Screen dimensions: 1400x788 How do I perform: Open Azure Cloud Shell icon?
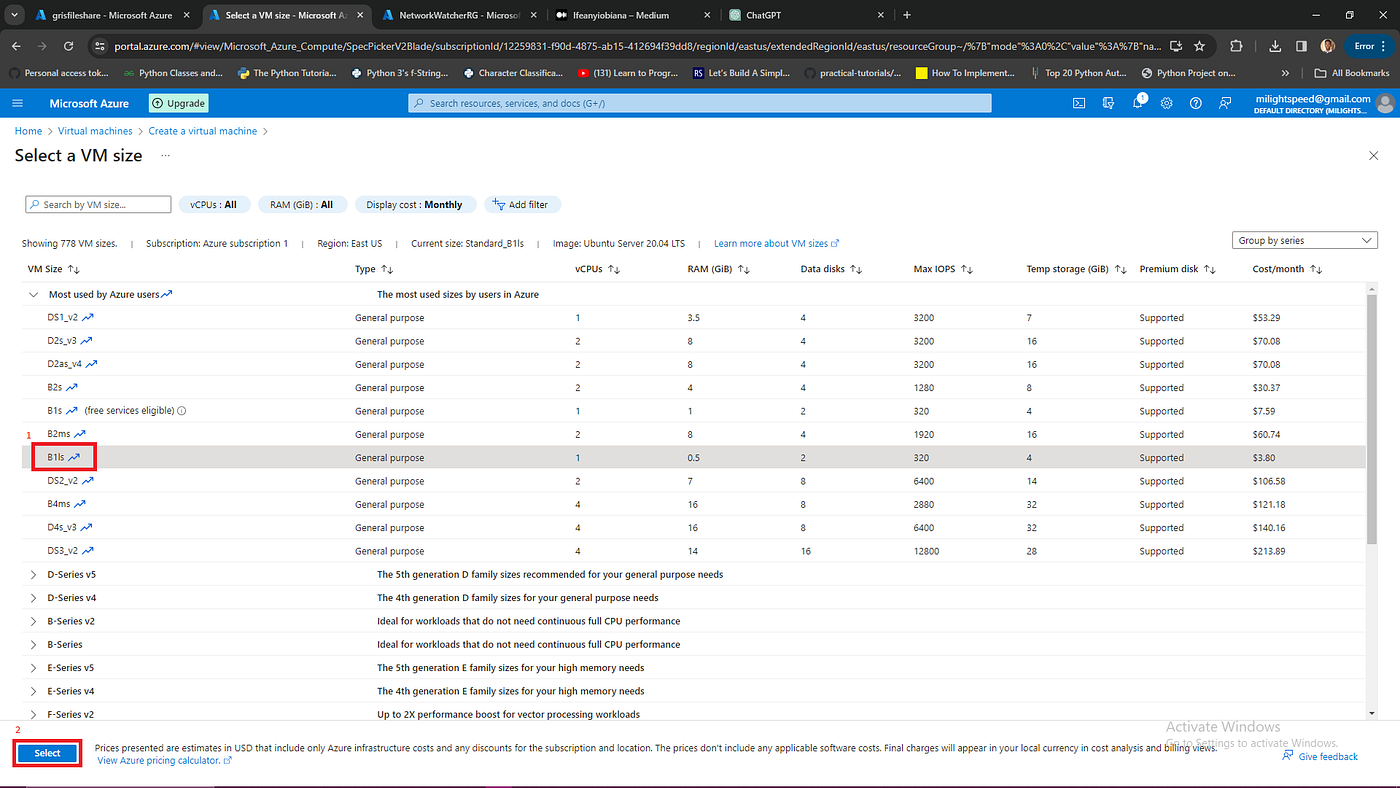[1079, 103]
